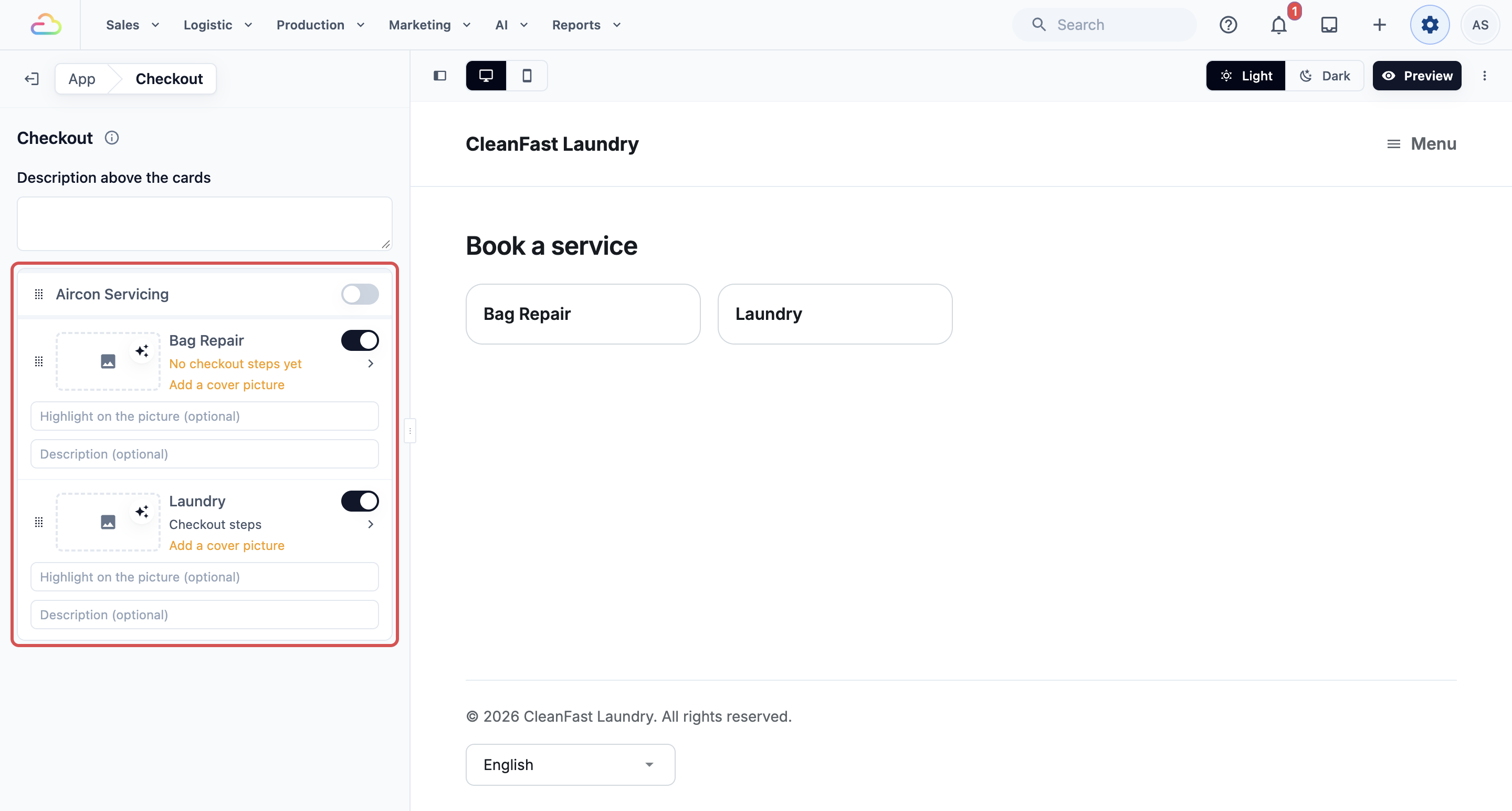Disable the Laundry toggle

click(x=360, y=502)
